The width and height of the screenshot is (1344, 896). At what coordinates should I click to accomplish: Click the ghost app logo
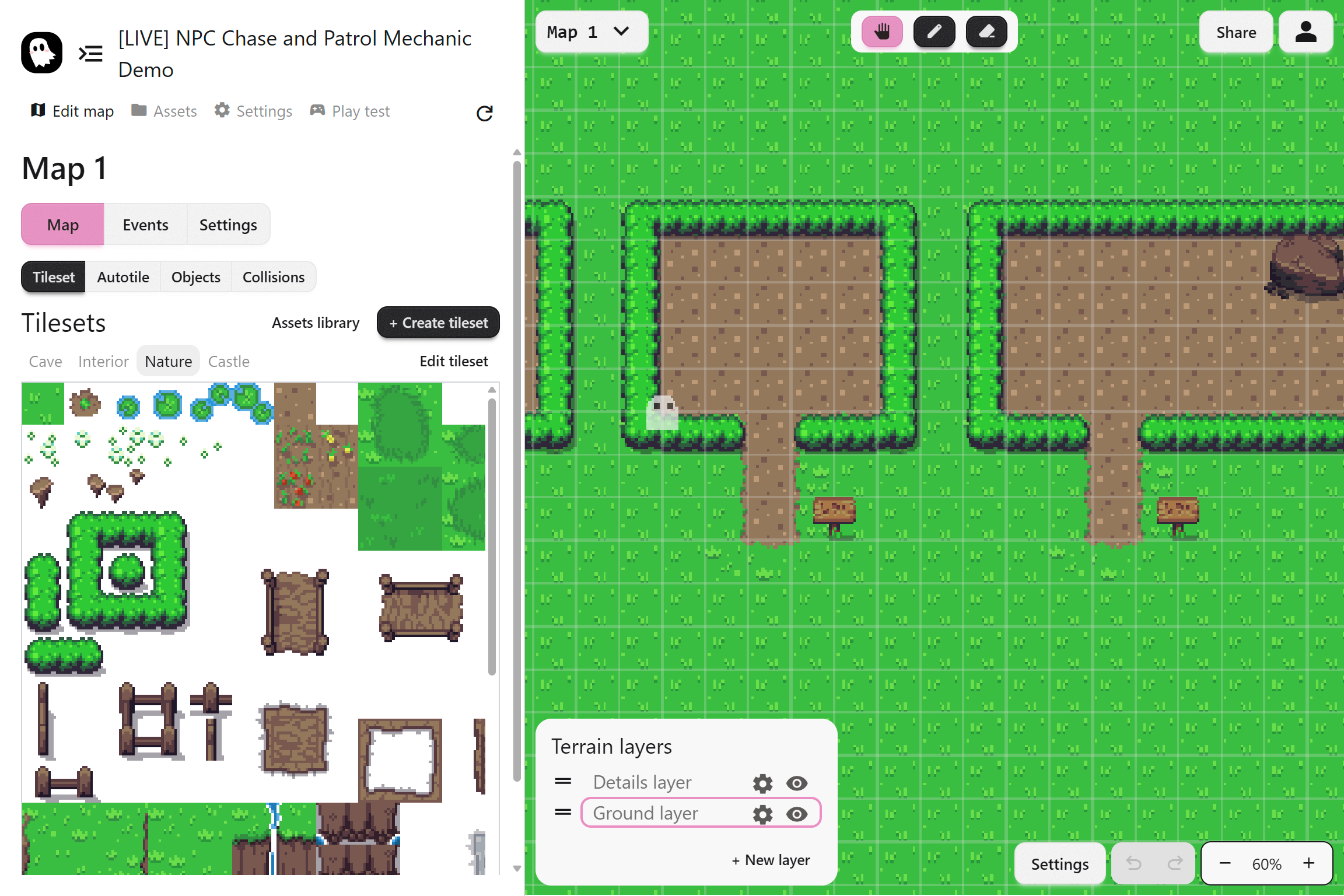(x=42, y=52)
